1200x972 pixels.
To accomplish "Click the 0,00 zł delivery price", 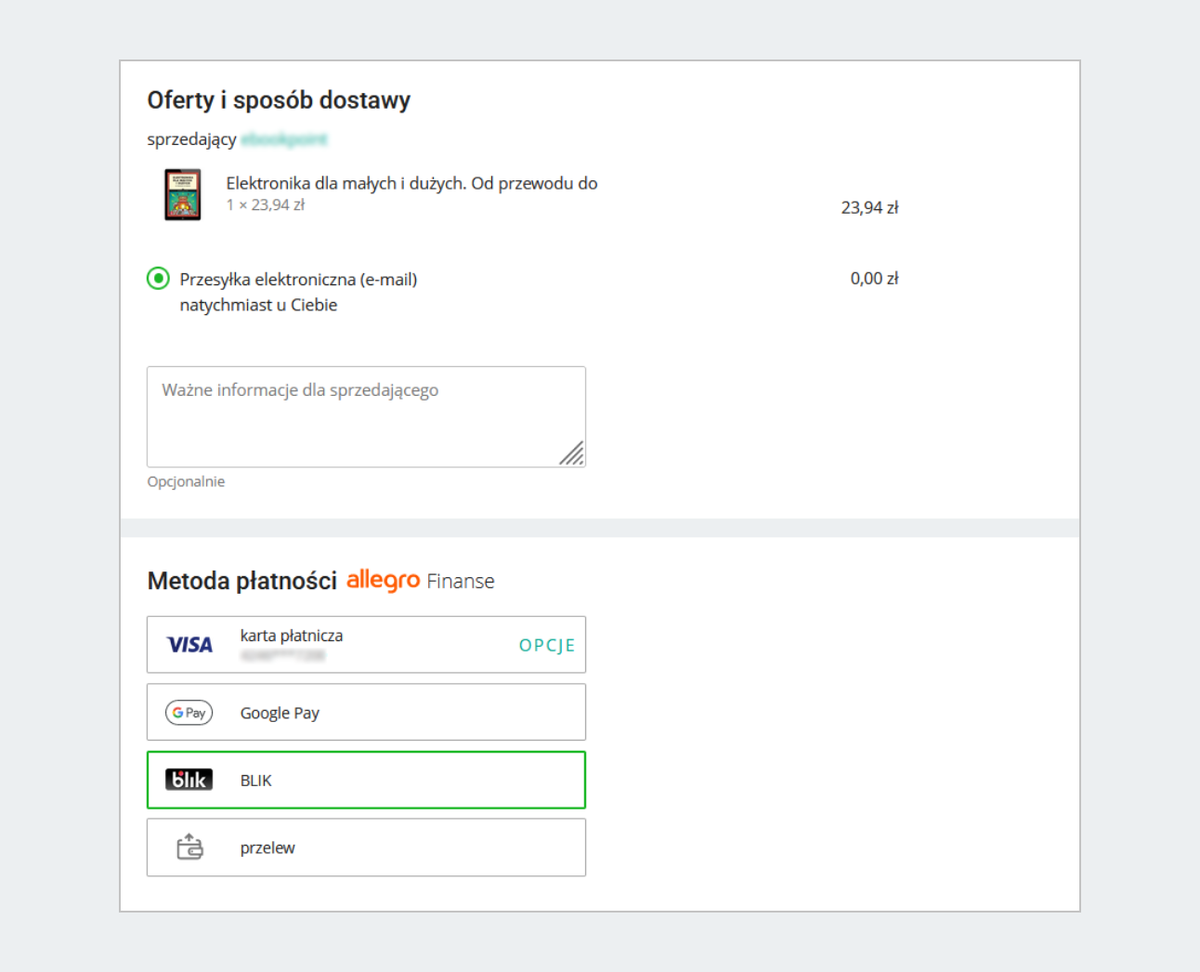I will [x=874, y=279].
